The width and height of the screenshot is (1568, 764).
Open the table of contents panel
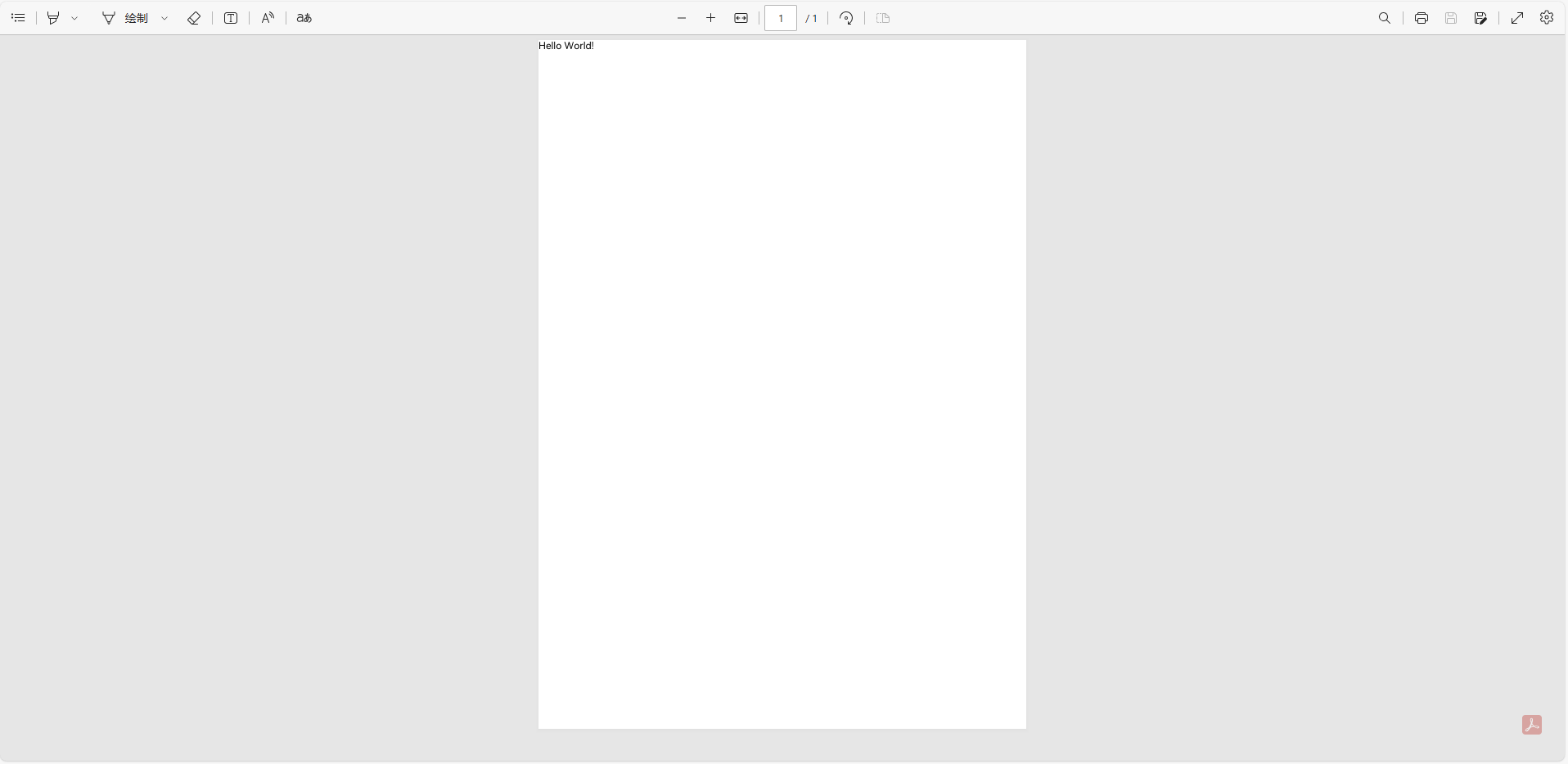(x=18, y=18)
